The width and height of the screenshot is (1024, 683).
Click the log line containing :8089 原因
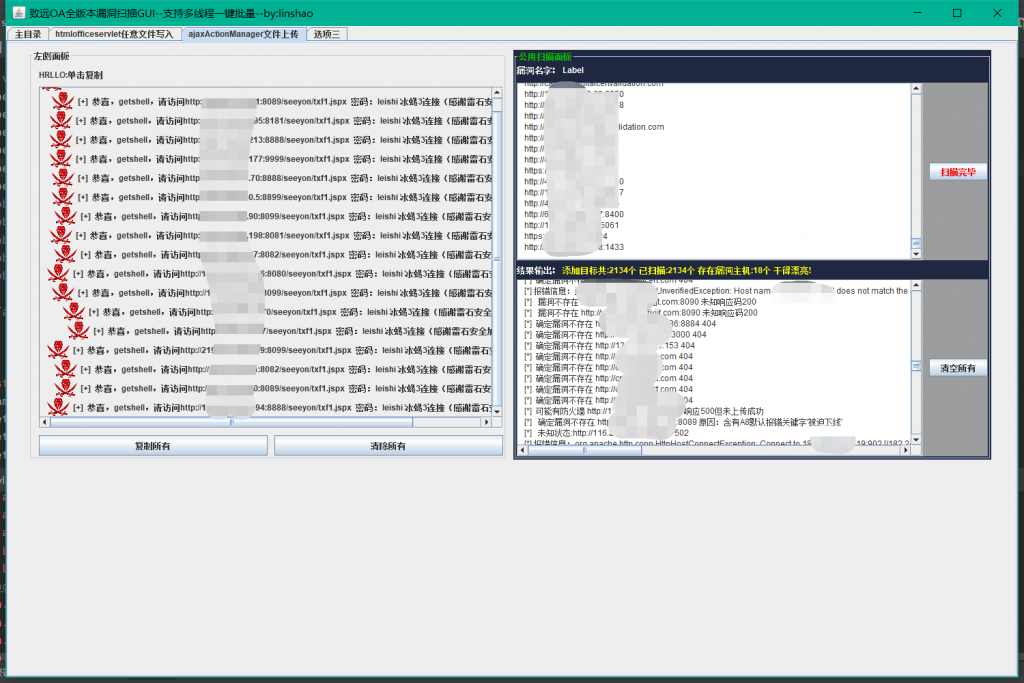683,422
